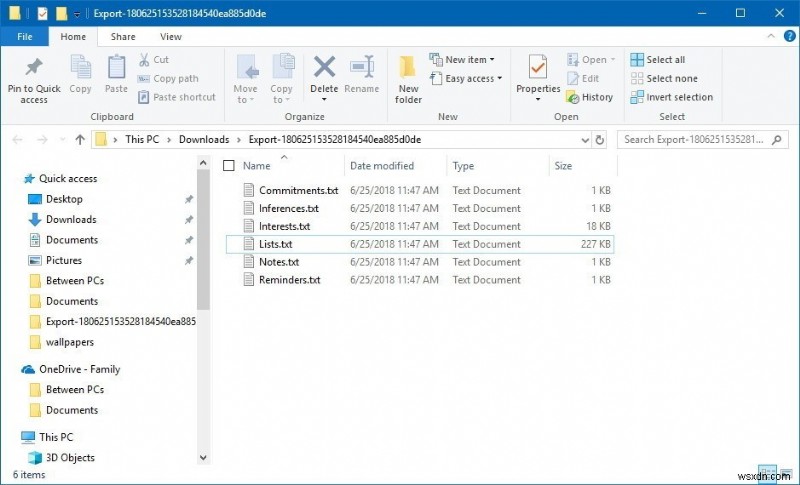The height and width of the screenshot is (485, 800).
Task: Click Downloads in the address breadcrumb
Action: click(204, 139)
